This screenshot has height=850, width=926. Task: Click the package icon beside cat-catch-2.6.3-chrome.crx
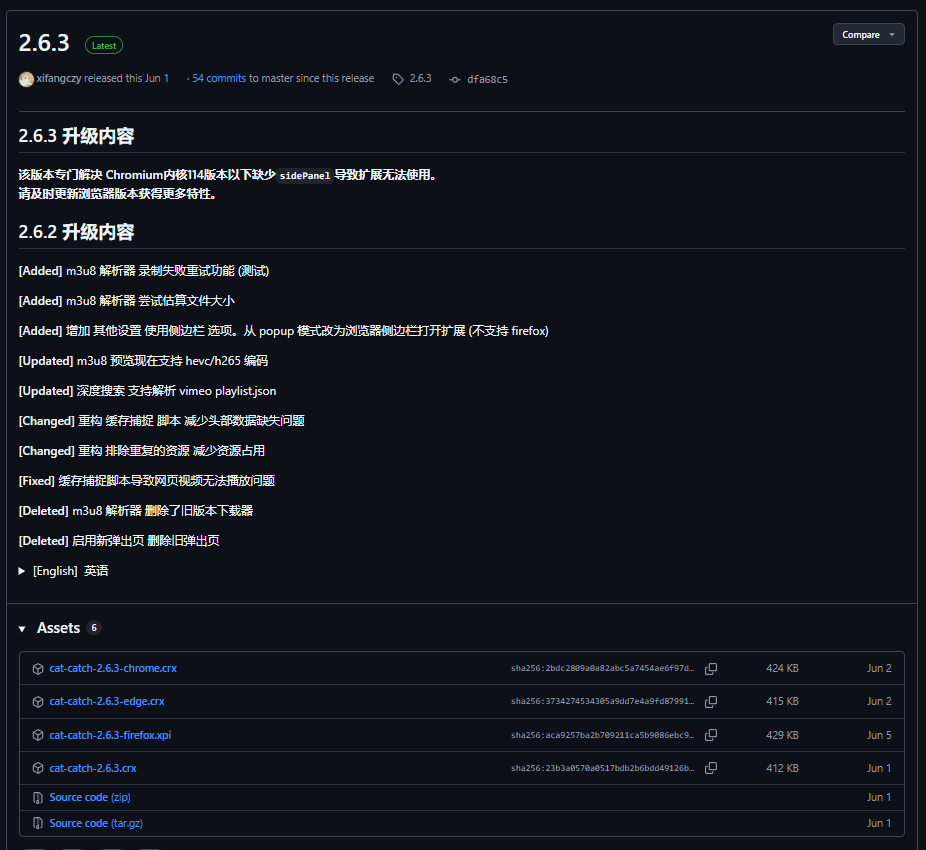38,669
